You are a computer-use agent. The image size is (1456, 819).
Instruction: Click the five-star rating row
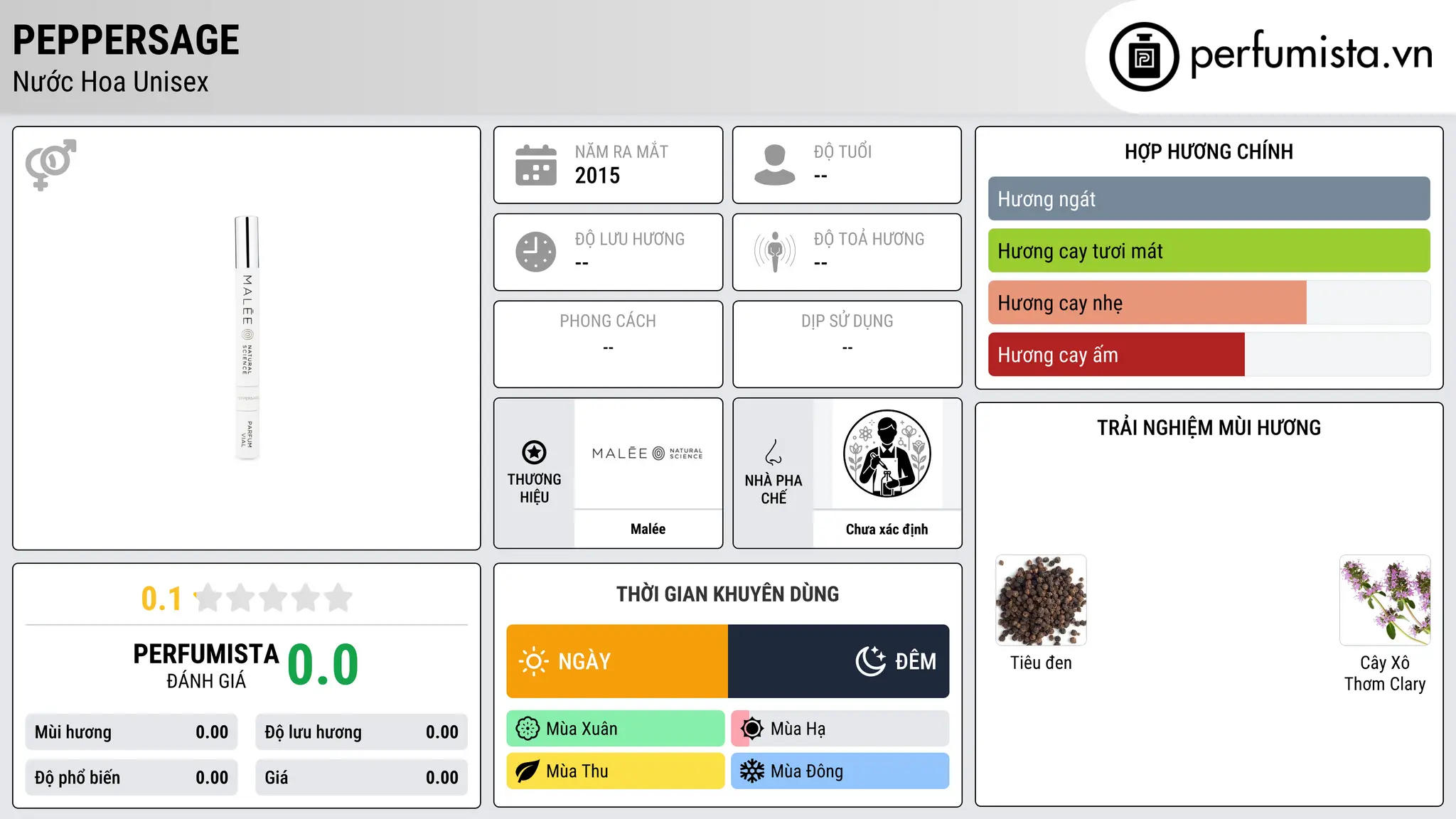[x=273, y=598]
